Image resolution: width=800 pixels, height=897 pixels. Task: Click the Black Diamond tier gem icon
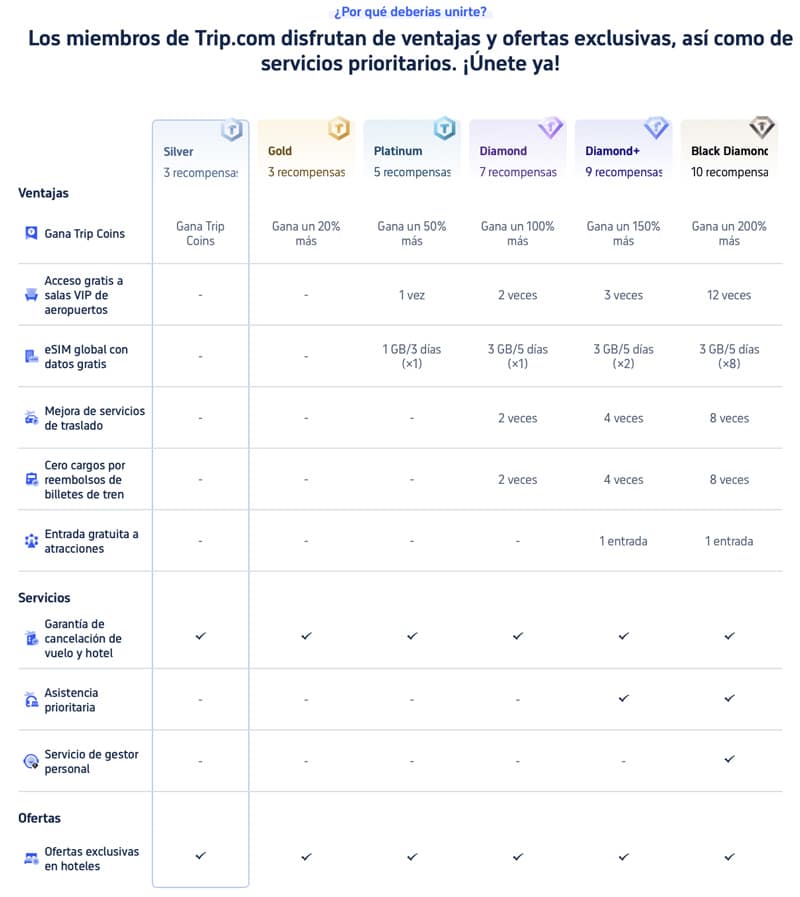(762, 127)
